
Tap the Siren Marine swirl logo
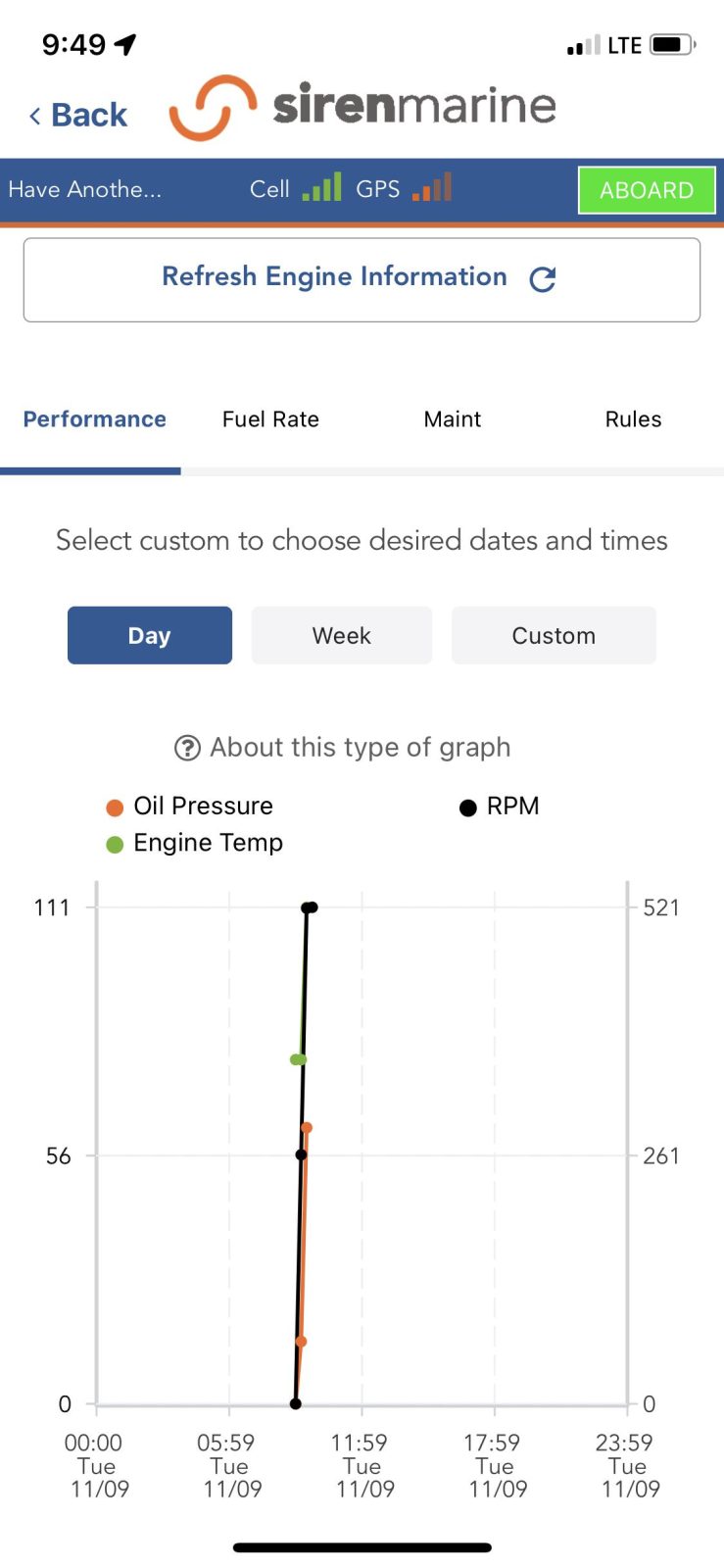tap(212, 107)
